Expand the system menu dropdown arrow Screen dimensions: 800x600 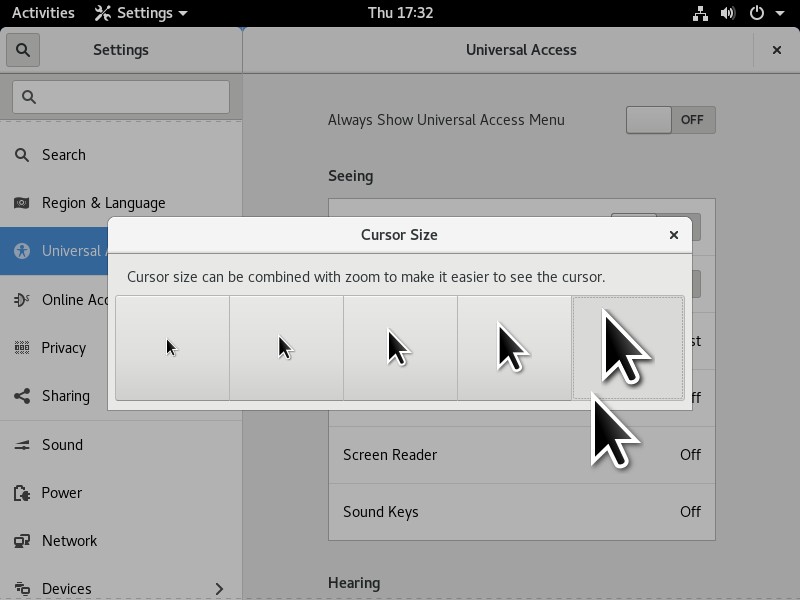pos(779,13)
